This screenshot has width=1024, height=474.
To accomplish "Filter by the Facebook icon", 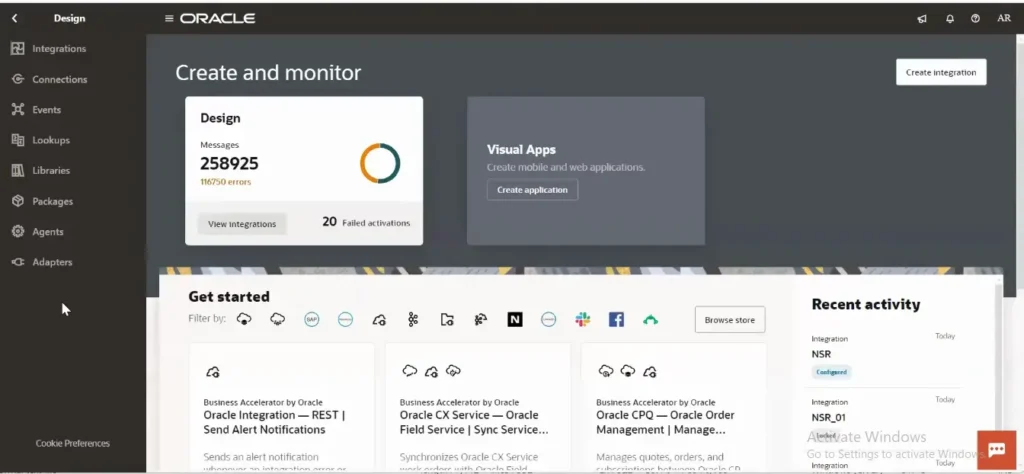I will (616, 319).
